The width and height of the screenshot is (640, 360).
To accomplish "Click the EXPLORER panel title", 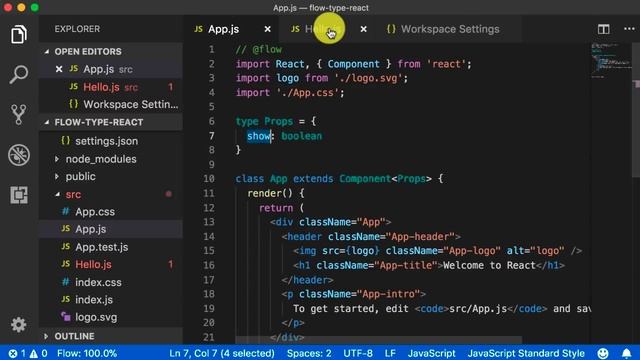I will click(x=77, y=29).
